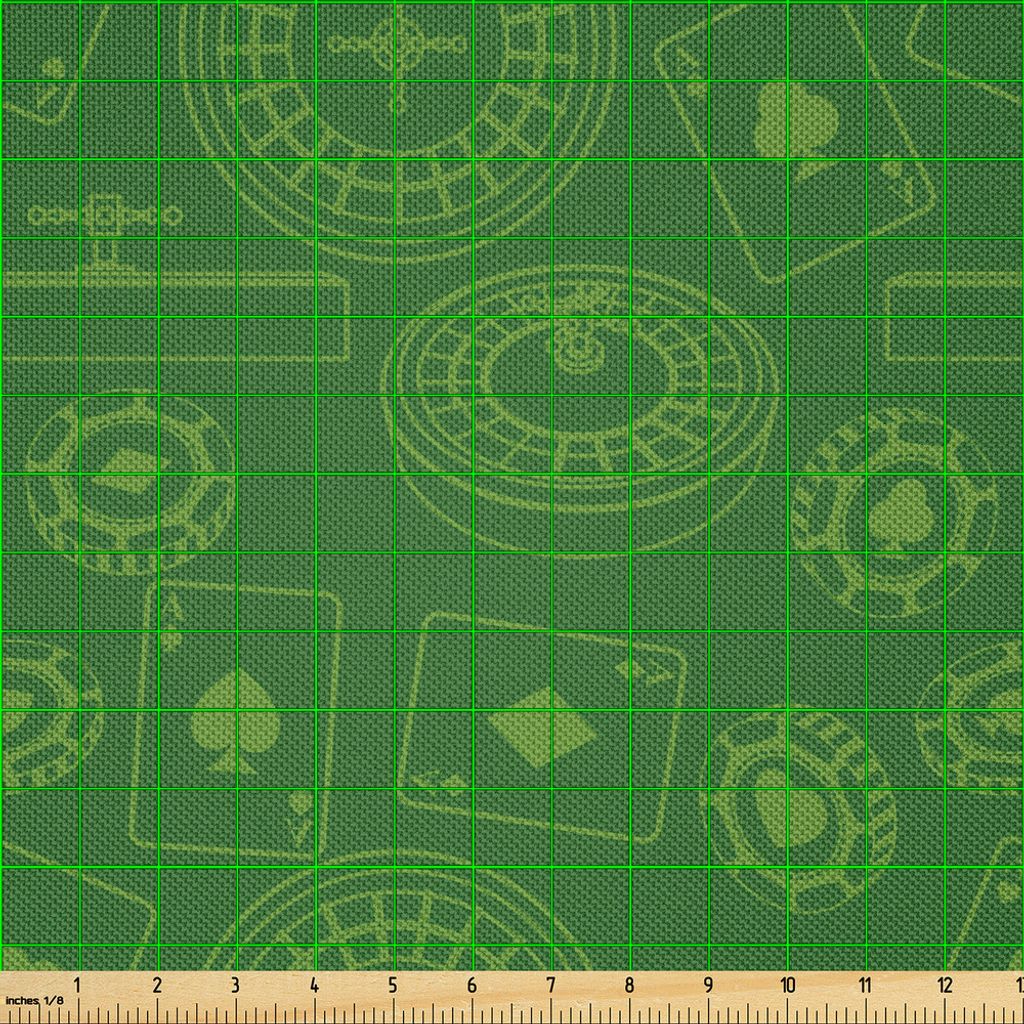Screen dimensions: 1024x1024
Task: Pick the number 4 on the ruler
Action: (x=314, y=985)
